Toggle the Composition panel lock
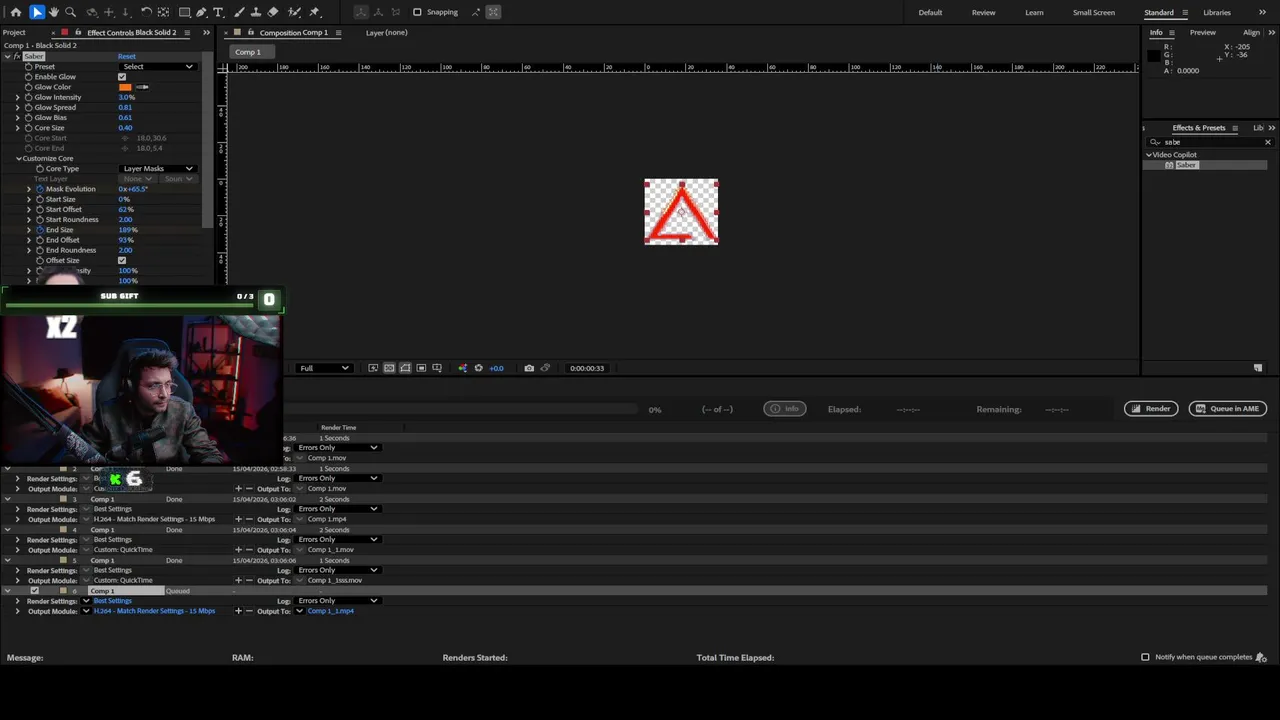This screenshot has height=720, width=1280. click(251, 32)
